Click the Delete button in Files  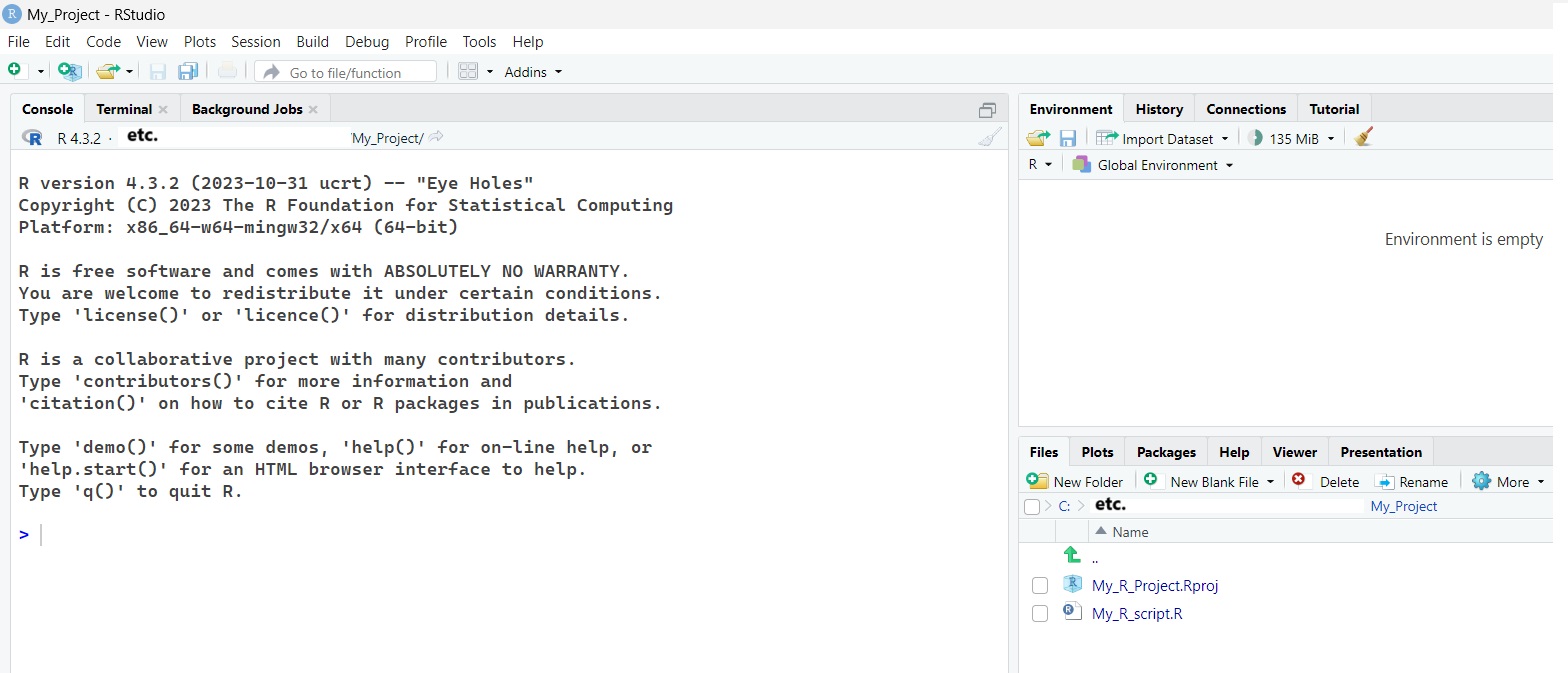tap(1326, 481)
